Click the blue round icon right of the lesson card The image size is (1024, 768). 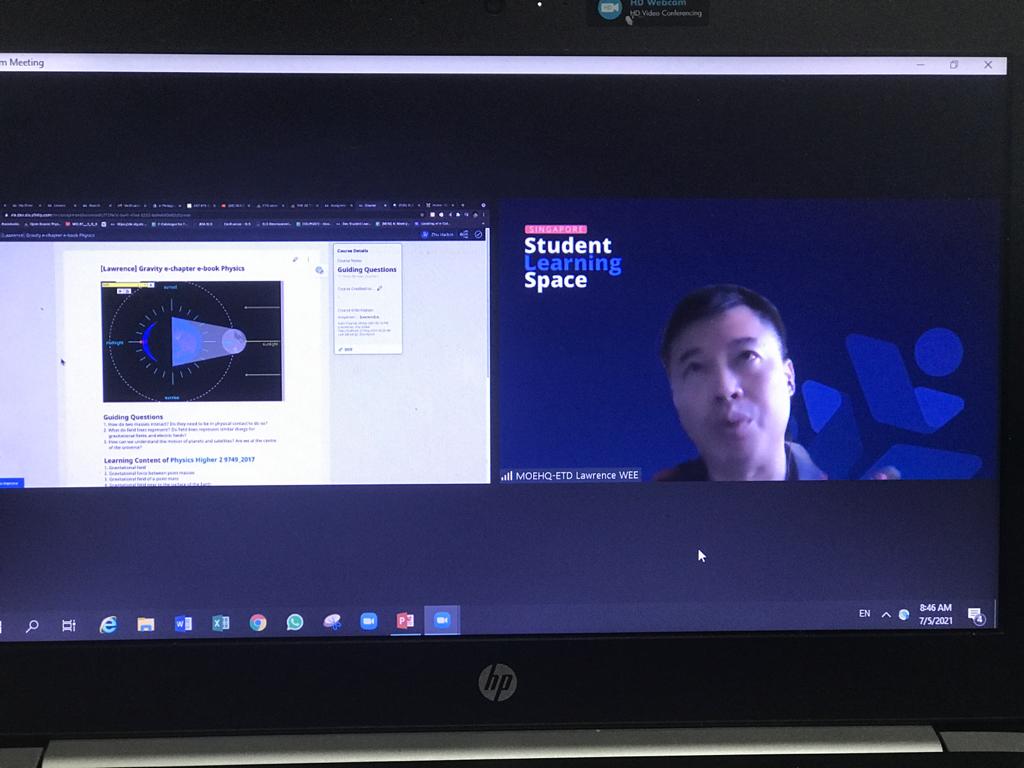point(319,270)
